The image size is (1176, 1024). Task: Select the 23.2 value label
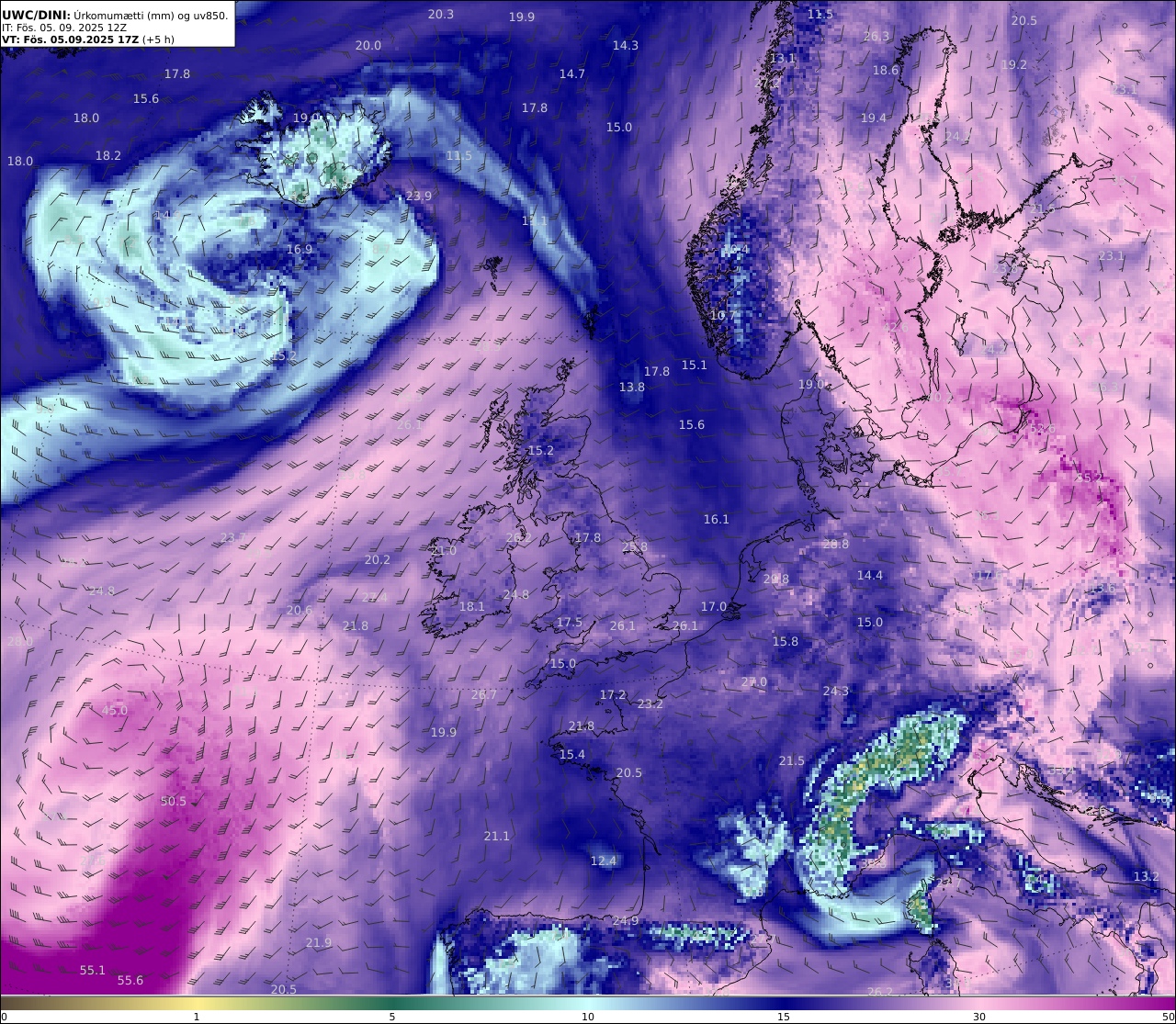click(650, 704)
